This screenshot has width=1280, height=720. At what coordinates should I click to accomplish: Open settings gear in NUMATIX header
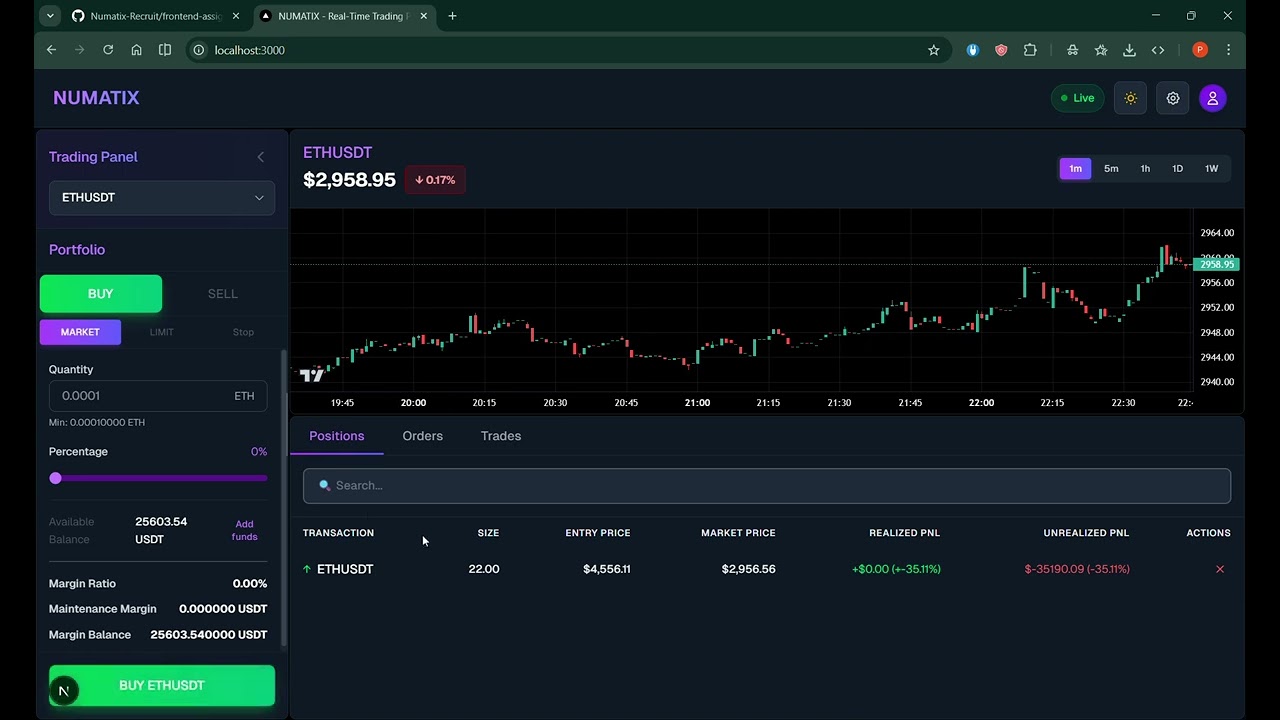[x=1173, y=98]
